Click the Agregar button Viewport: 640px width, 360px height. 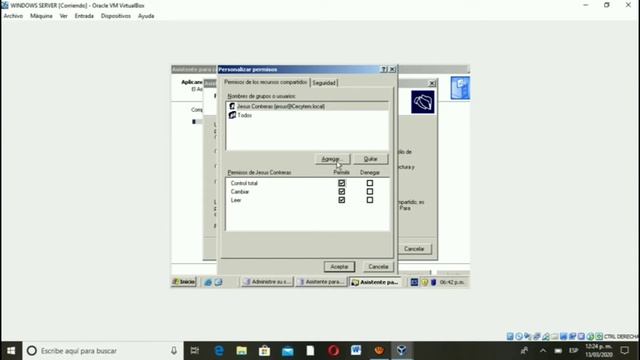point(332,159)
